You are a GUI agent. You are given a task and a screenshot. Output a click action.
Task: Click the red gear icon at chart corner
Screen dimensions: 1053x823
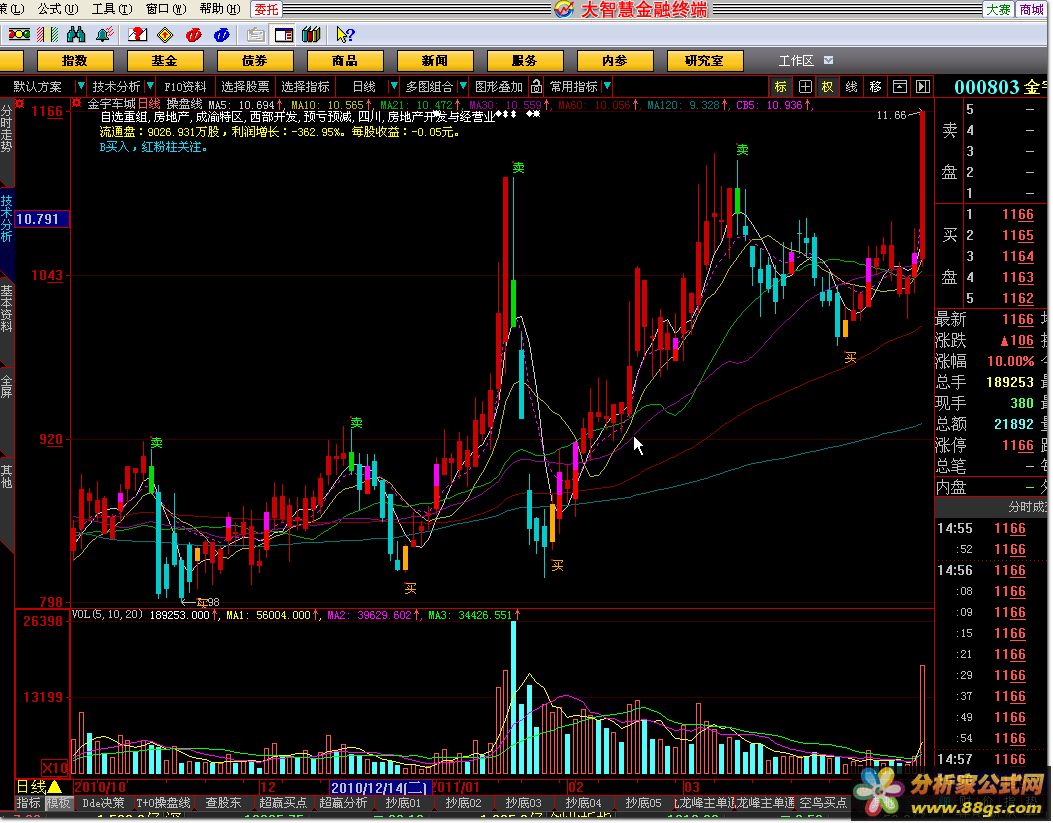click(77, 103)
